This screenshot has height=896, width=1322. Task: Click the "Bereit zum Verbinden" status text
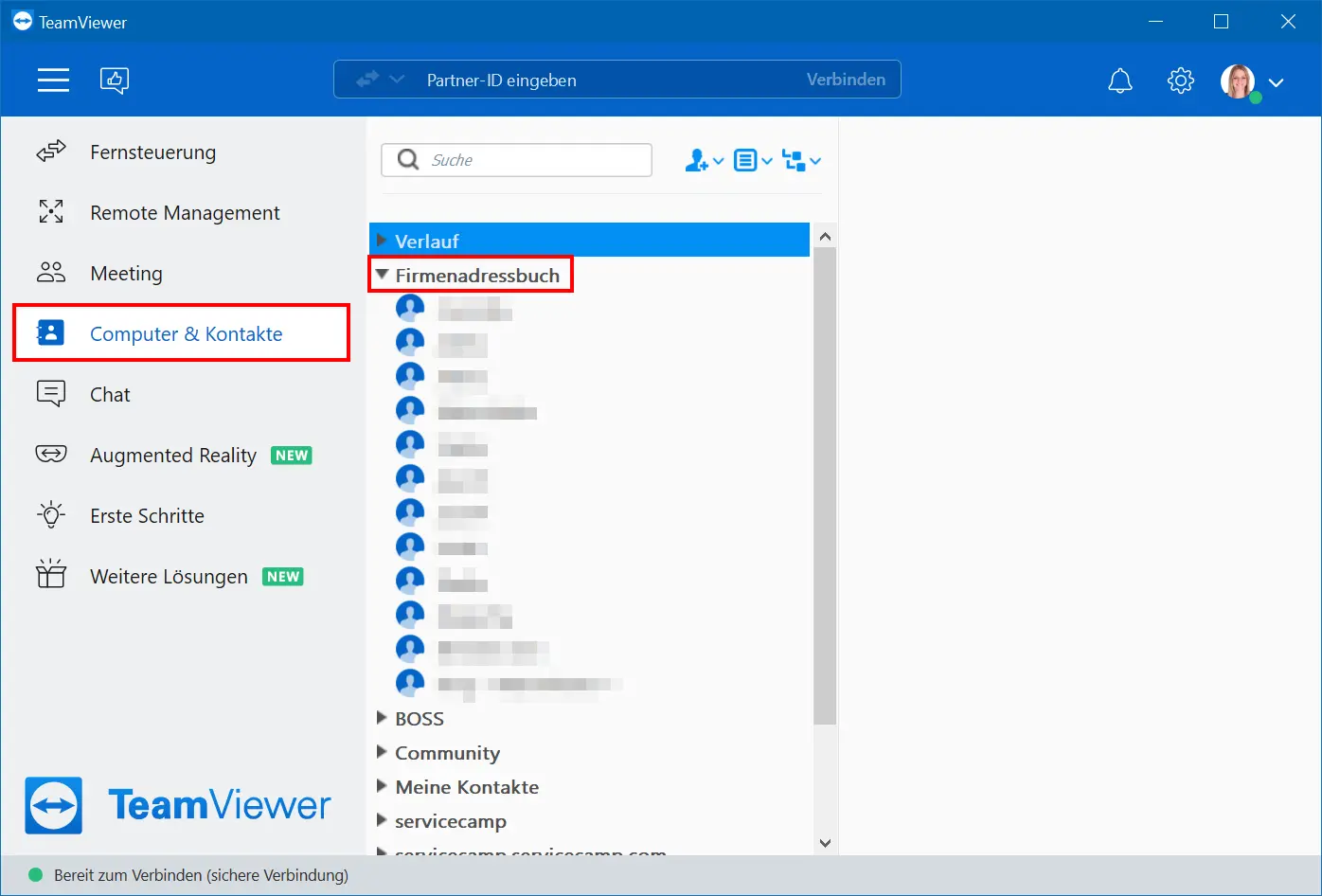(x=201, y=875)
